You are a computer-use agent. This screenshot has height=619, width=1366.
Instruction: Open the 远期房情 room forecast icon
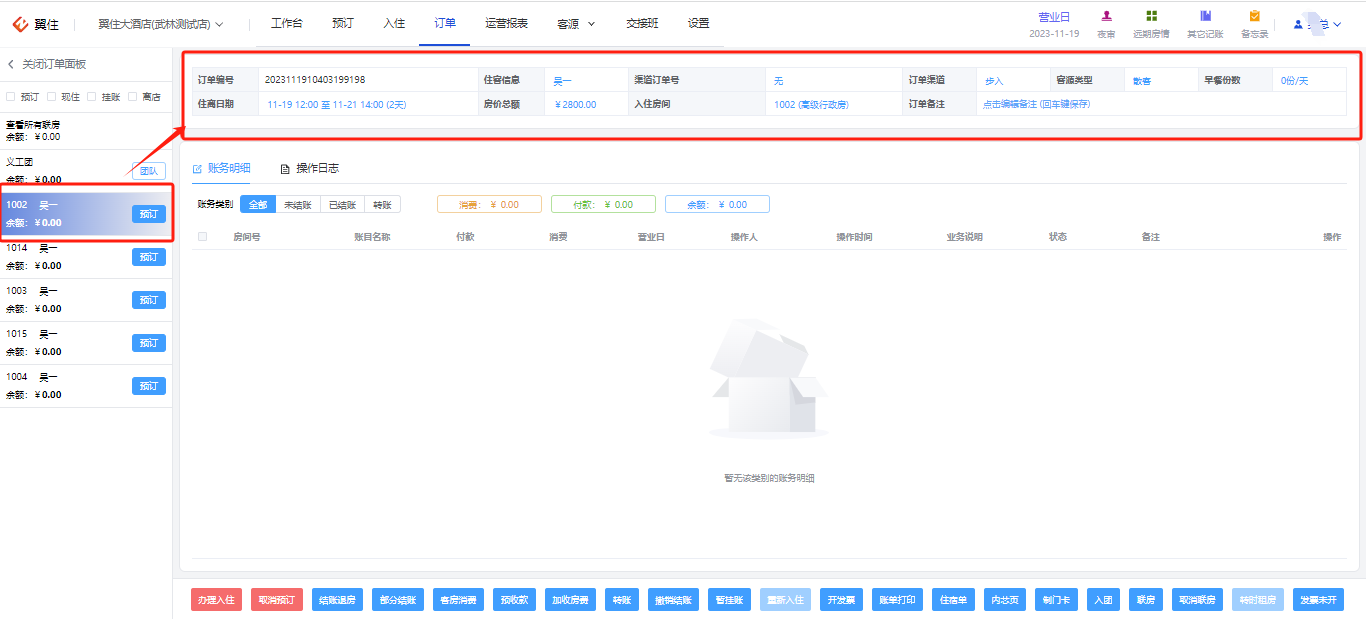[1151, 16]
